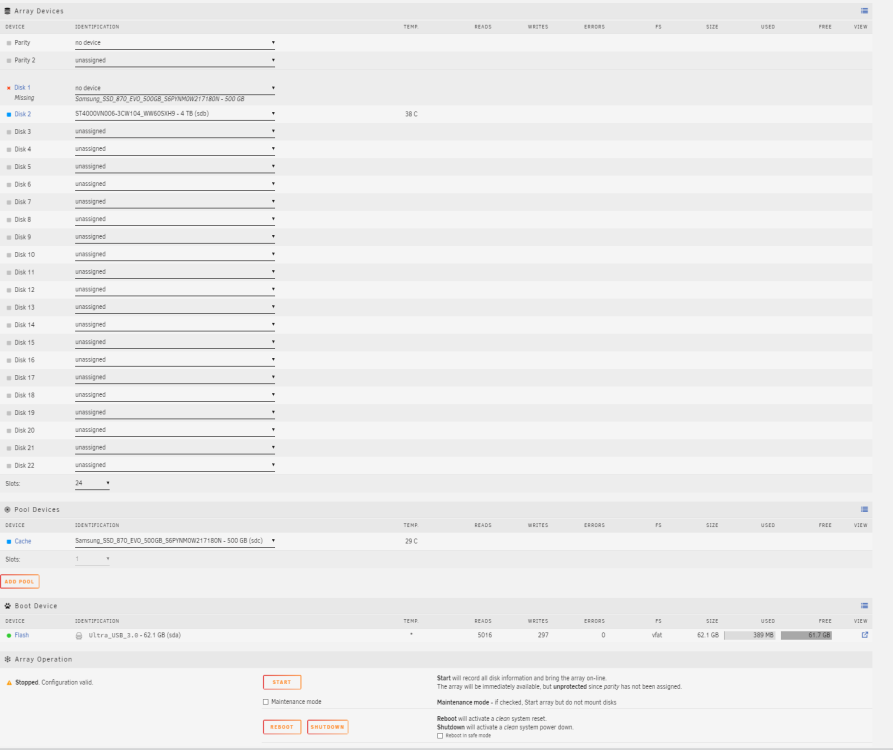Click the Pool Devices header icon

[7, 510]
